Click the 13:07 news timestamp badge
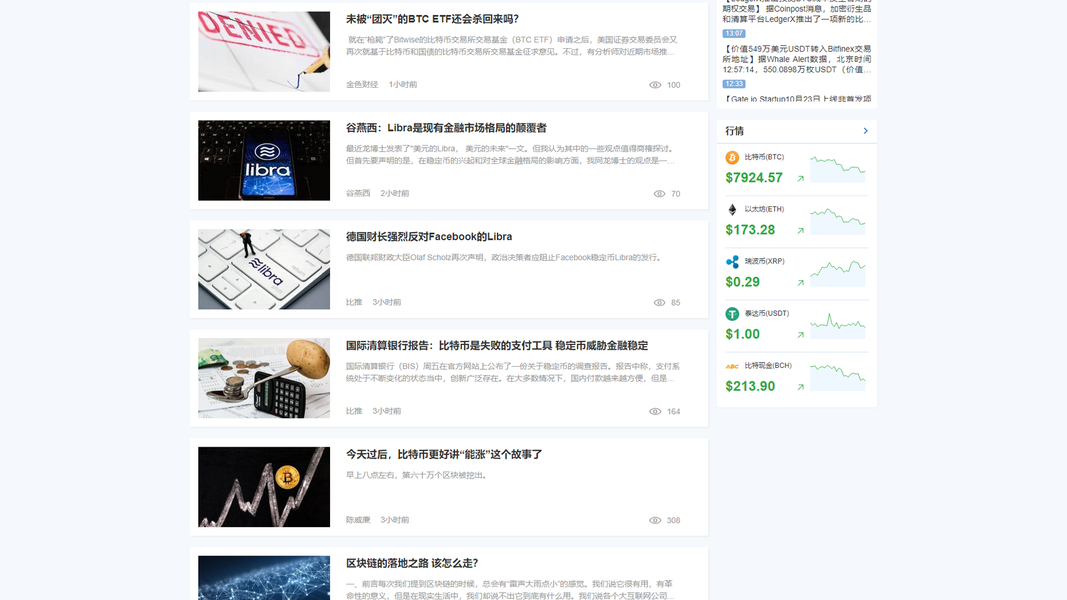The image size is (1067, 600). coord(734,33)
